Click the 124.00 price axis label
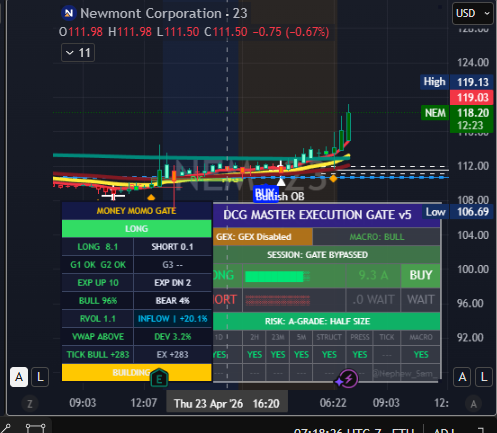Screen dimensions: 497x433 pyautogui.click(x=473, y=62)
